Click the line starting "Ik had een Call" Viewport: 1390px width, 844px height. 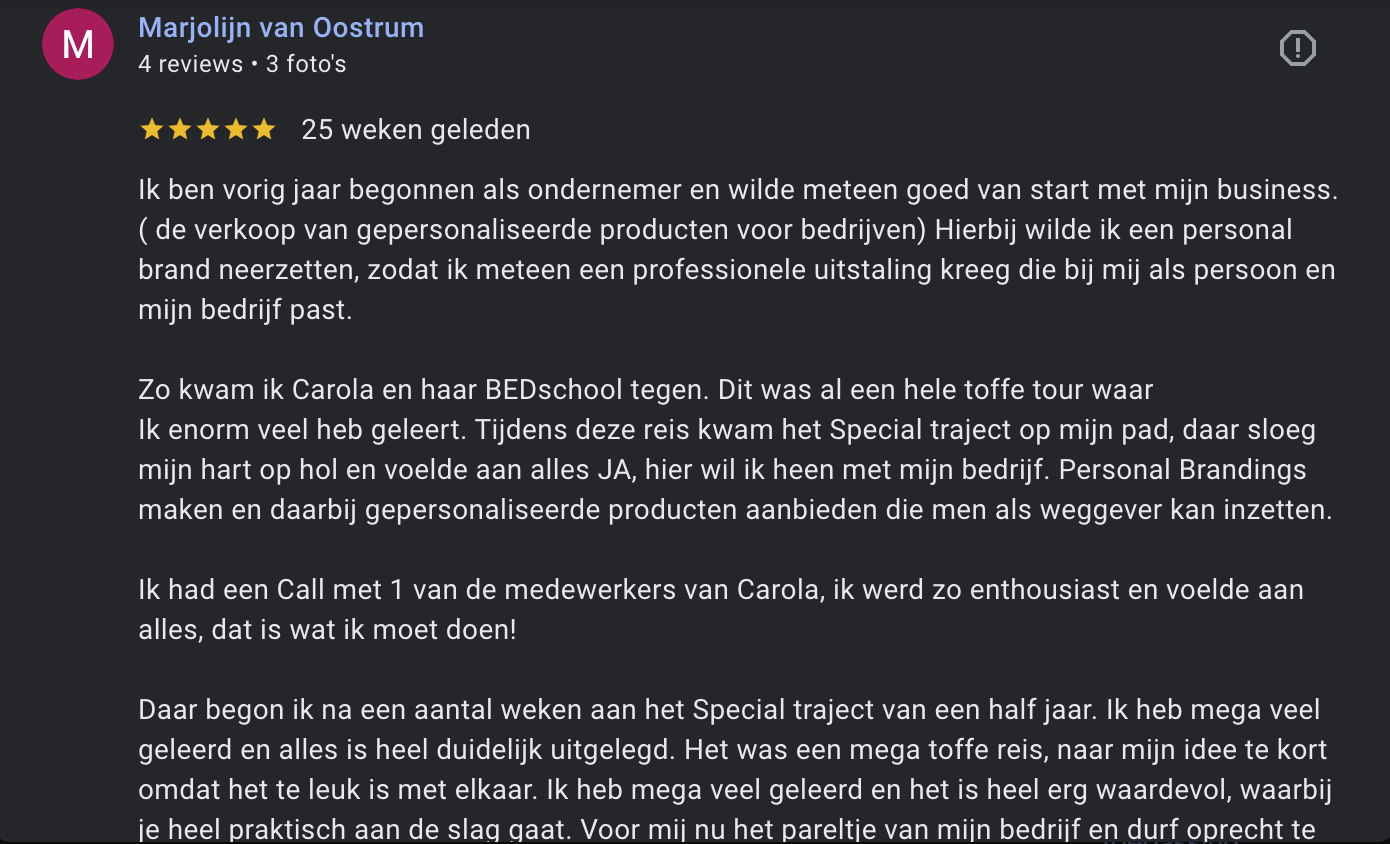coord(720,590)
